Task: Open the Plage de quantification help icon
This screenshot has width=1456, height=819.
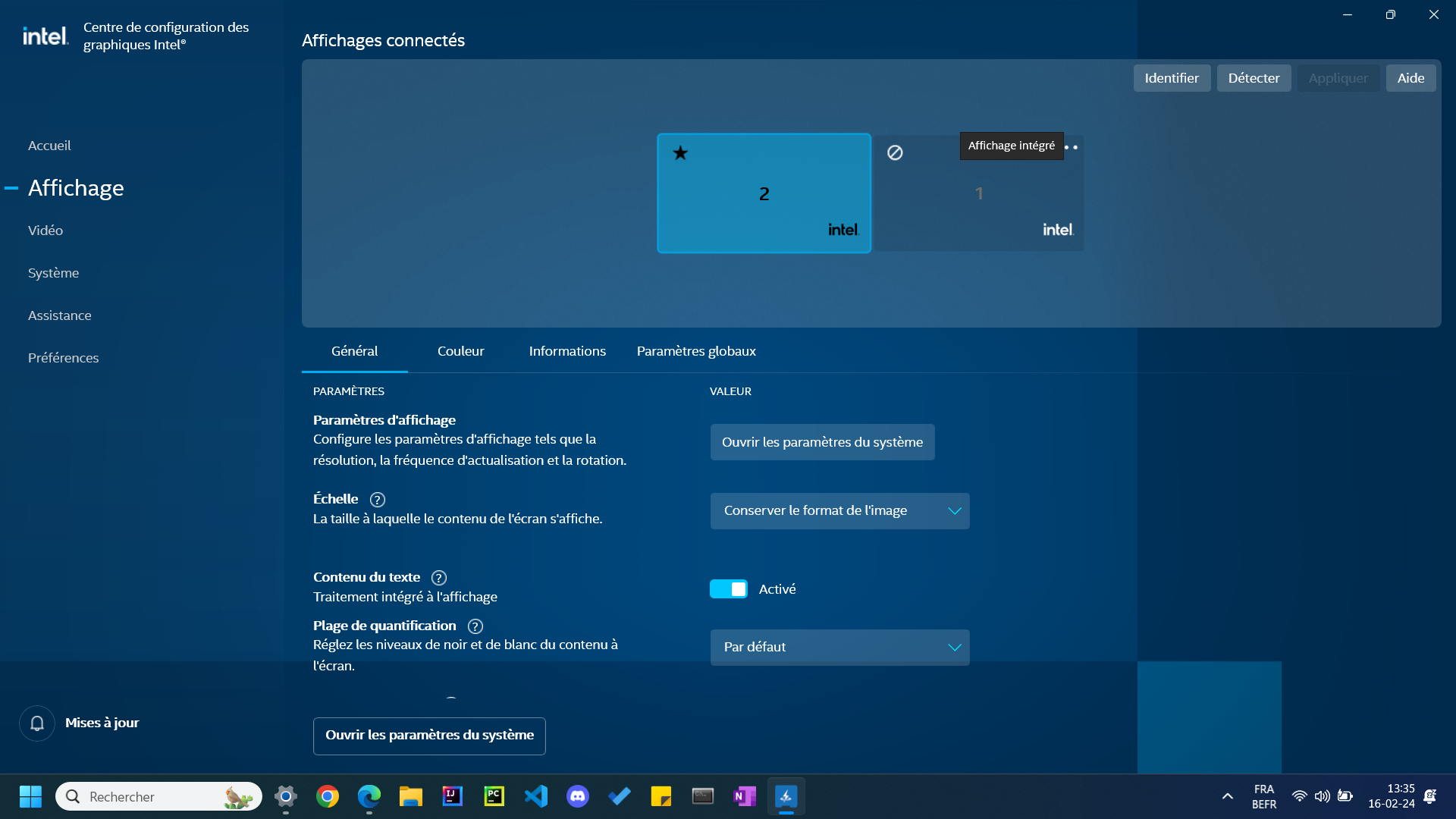Action: [475, 626]
